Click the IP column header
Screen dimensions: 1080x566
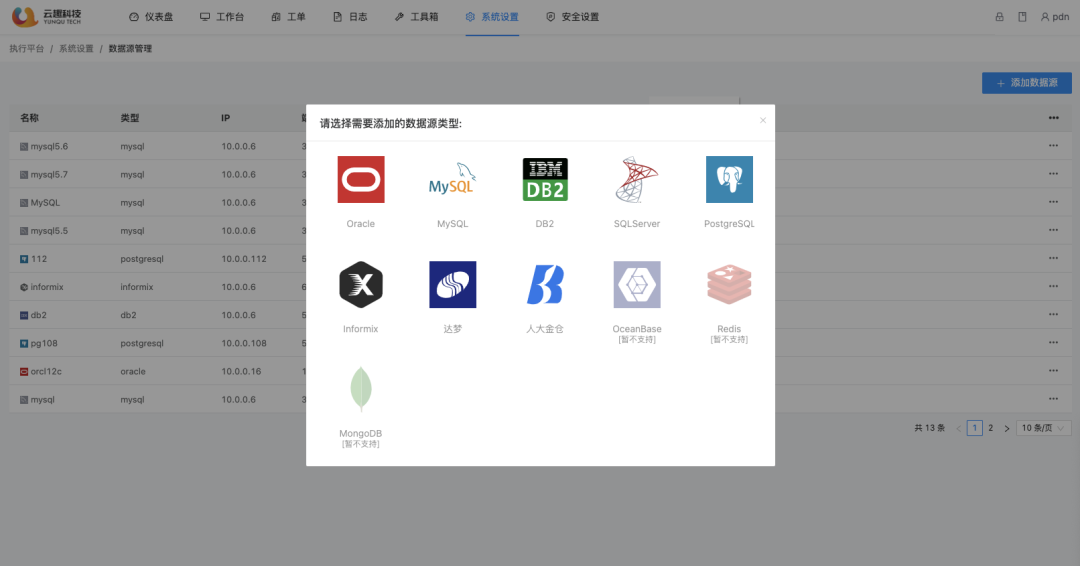225,118
